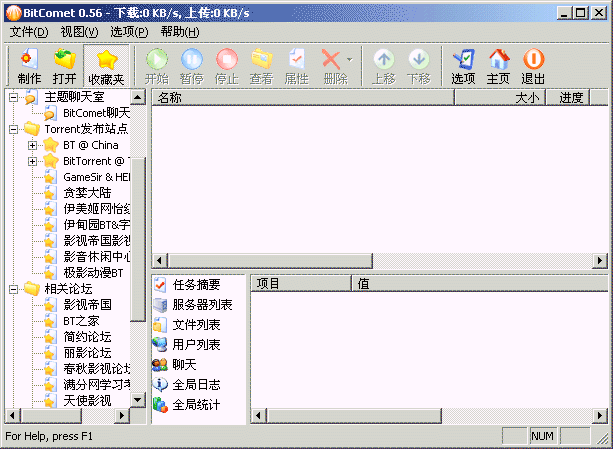Click task list horizontal scroll right arrow
The width and height of the screenshot is (613, 449).
point(600,260)
